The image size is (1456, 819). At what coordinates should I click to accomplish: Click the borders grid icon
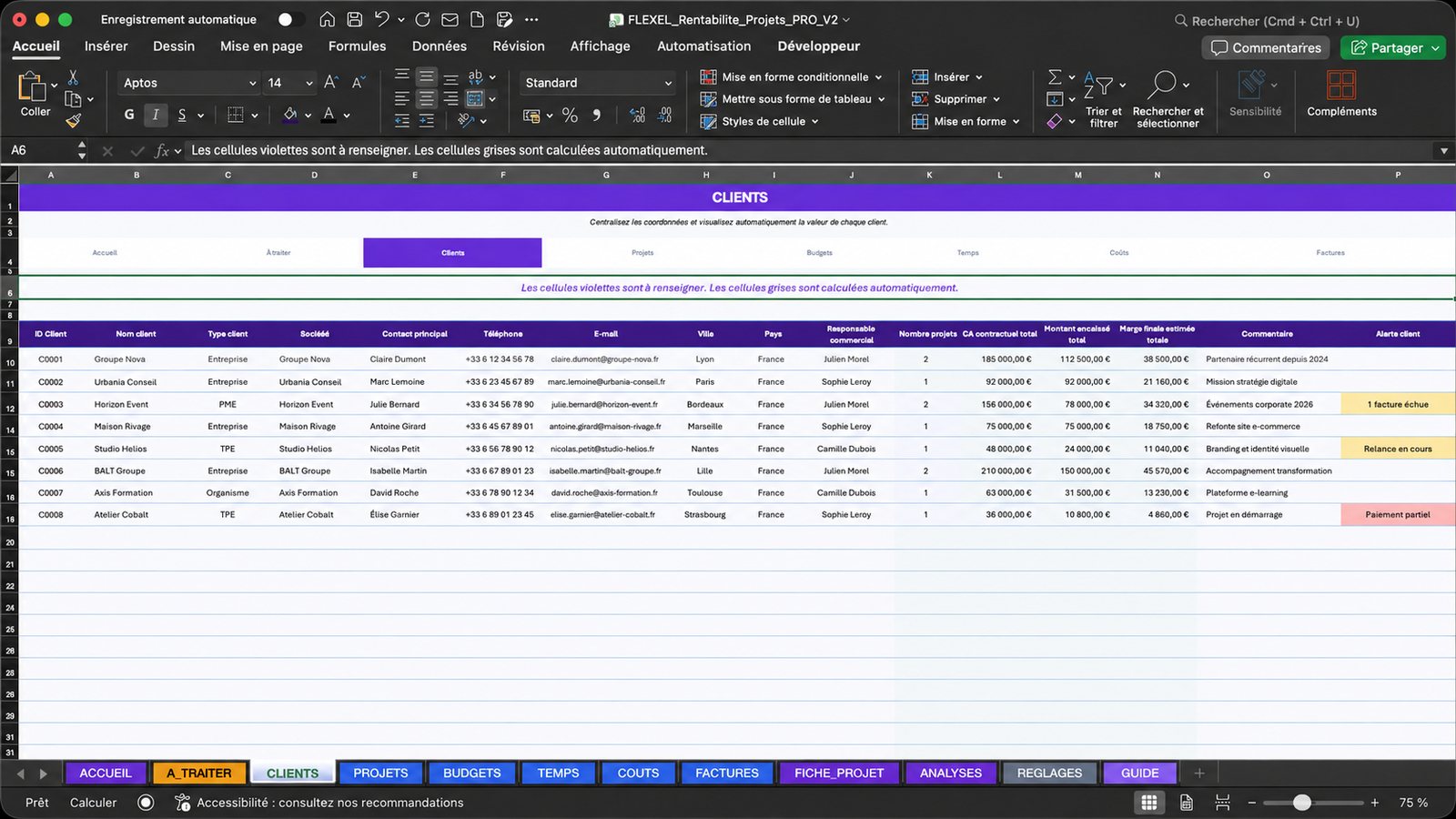coord(236,115)
